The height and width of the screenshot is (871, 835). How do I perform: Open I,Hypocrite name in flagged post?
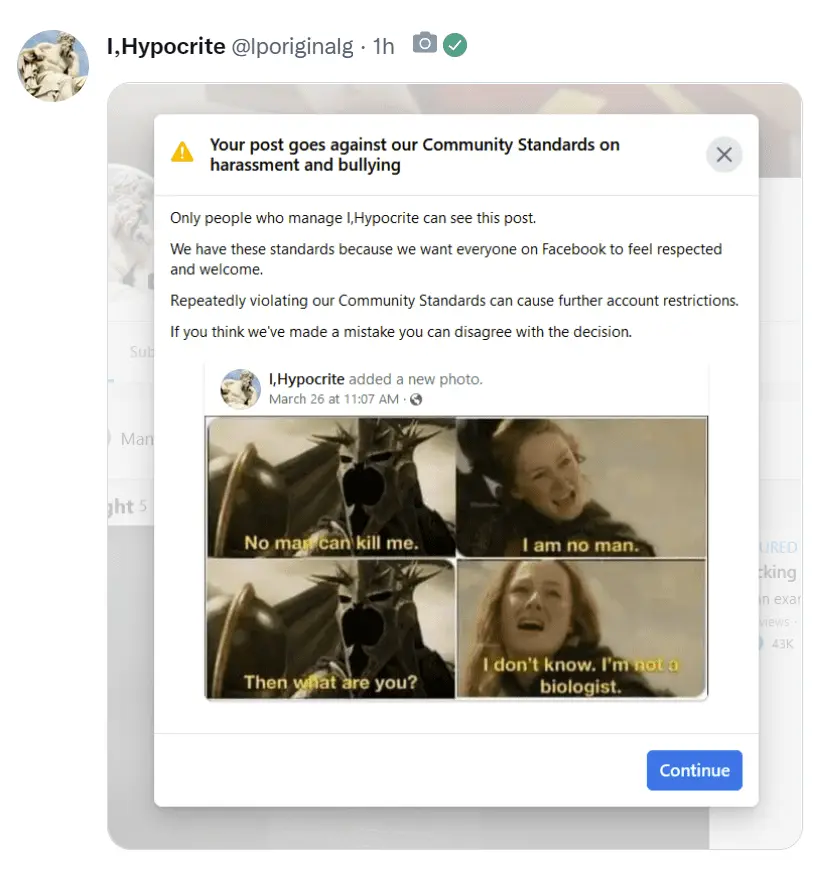tap(307, 379)
